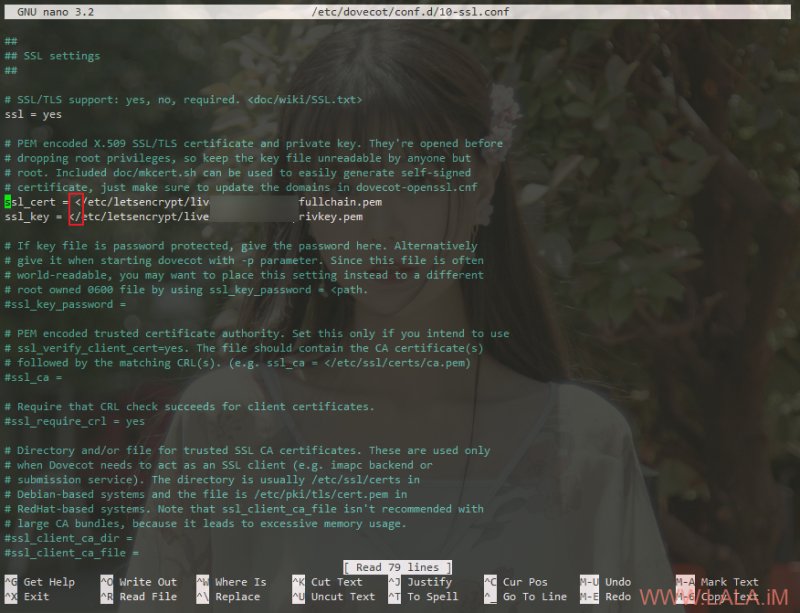Select the Go To Line shortcut
Image resolution: width=800 pixels, height=613 pixels.
click(x=535, y=597)
